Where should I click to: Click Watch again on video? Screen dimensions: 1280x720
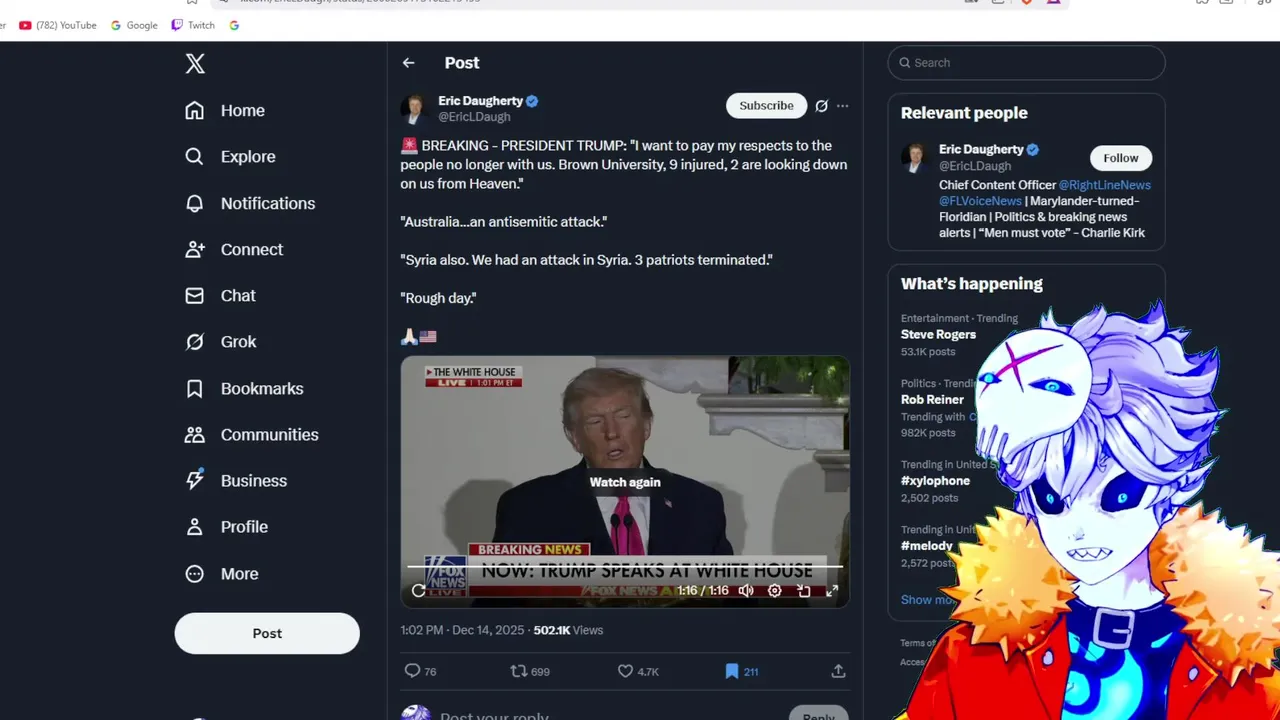(625, 482)
